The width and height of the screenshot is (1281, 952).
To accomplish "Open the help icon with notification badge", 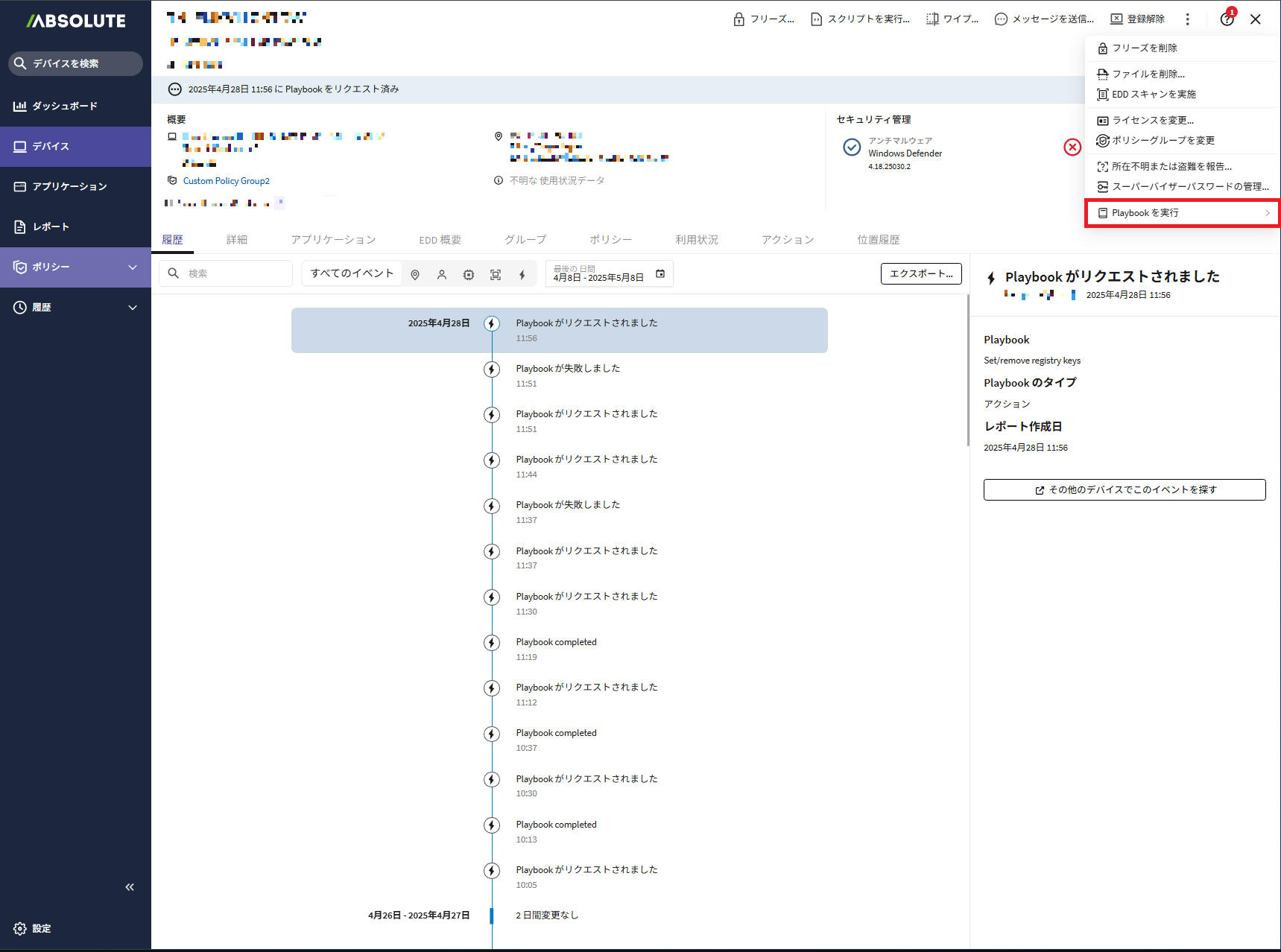I will point(1227,19).
